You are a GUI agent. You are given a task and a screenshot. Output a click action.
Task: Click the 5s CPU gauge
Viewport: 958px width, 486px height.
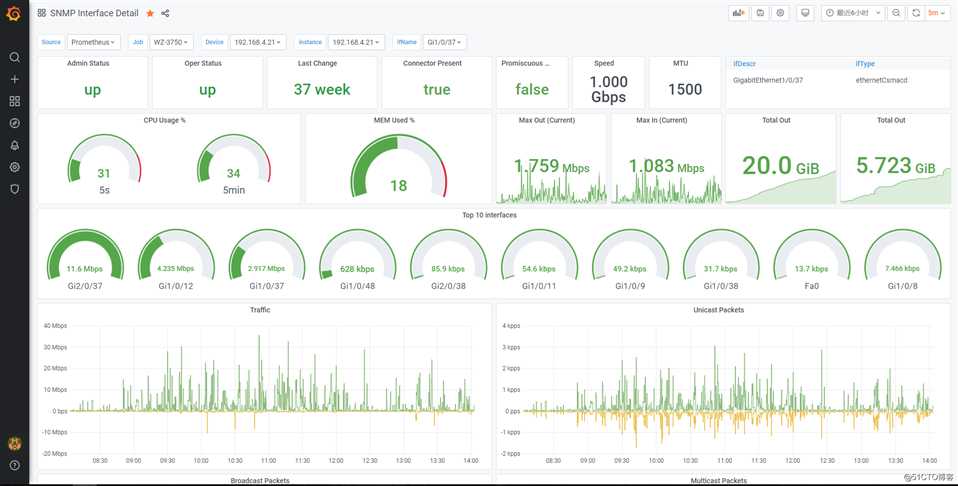(x=104, y=160)
